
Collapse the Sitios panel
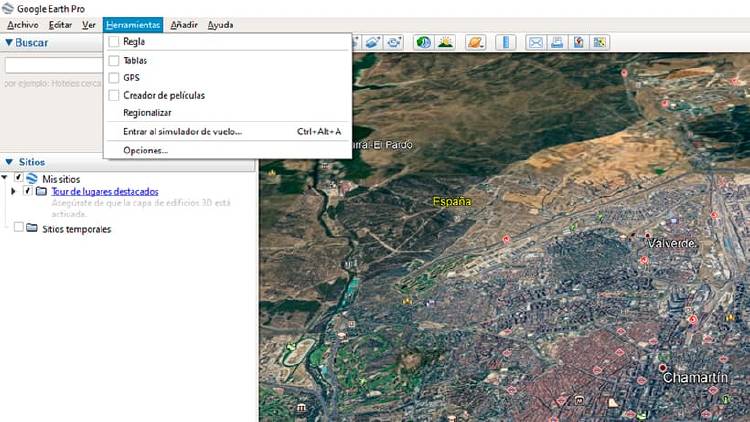[x=9, y=161]
